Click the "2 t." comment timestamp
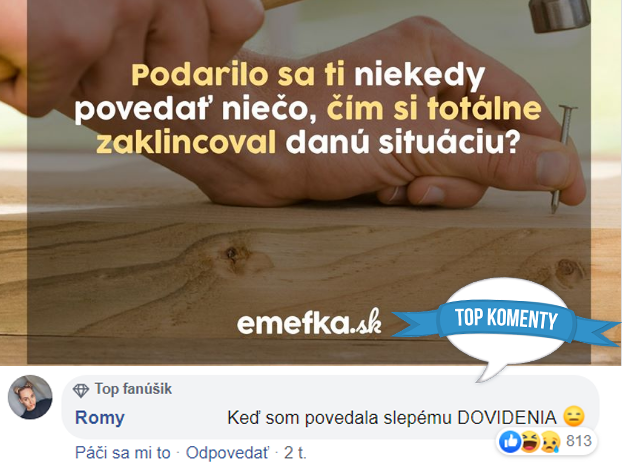Image resolution: width=622 pixels, height=474 pixels. point(295,453)
